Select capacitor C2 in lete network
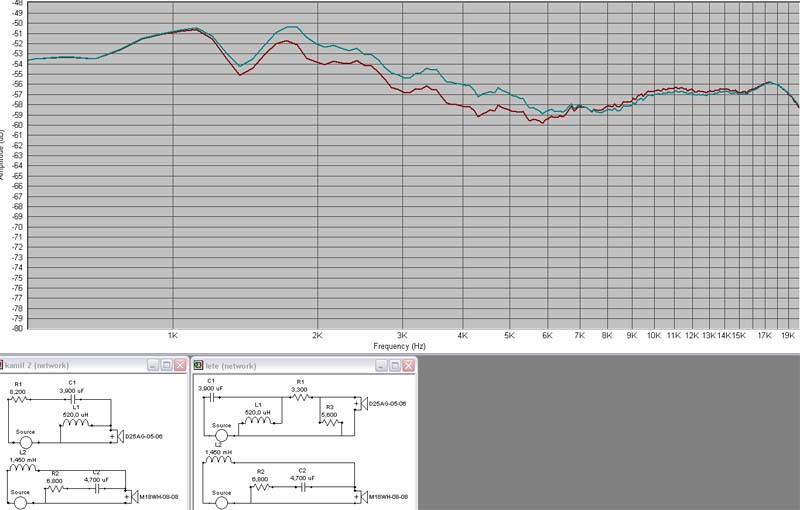 tap(303, 488)
